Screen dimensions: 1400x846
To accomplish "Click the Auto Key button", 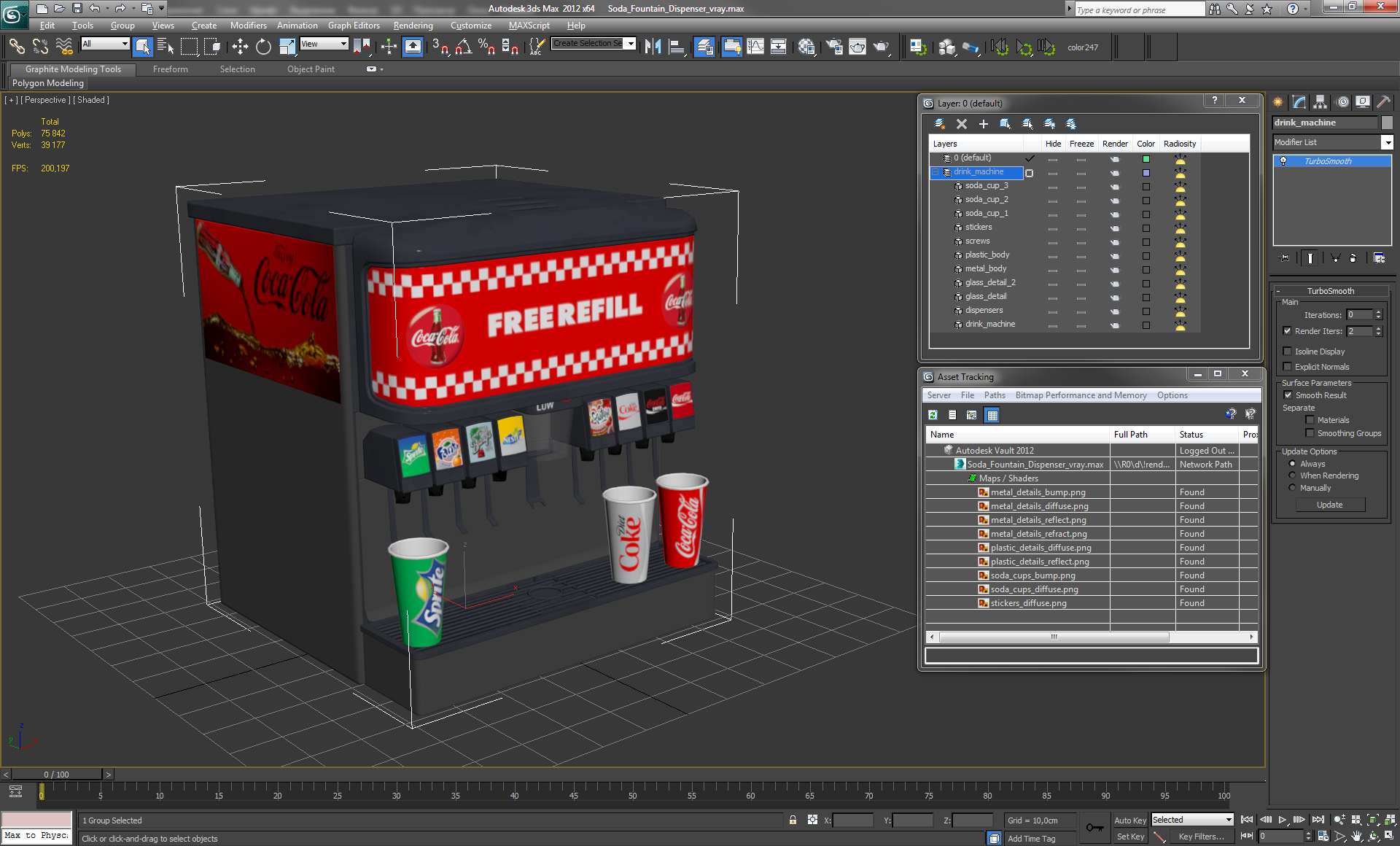I will [1129, 820].
